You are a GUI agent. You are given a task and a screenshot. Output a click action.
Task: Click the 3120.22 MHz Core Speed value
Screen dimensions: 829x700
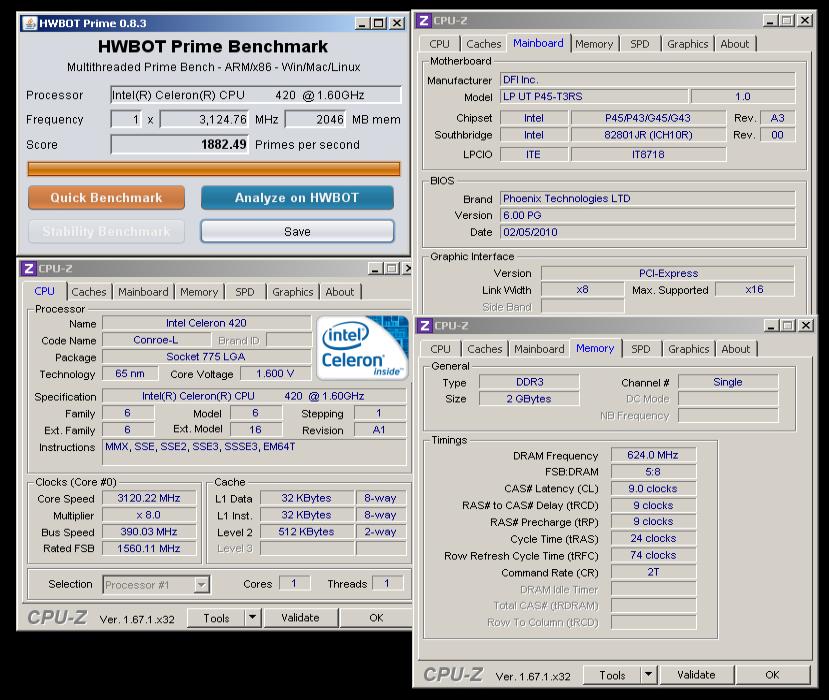[149, 498]
